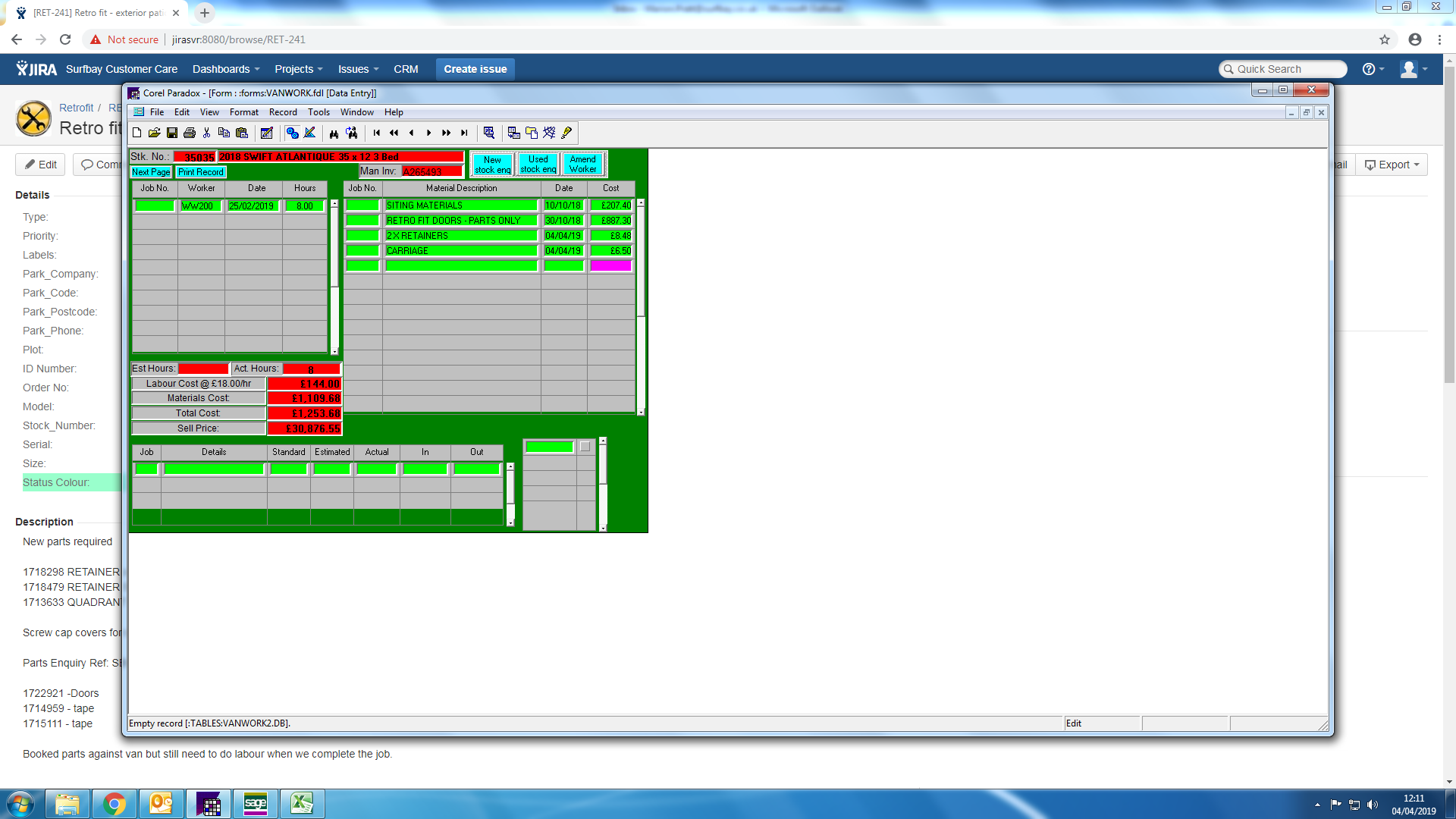This screenshot has height=819, width=1456.
Task: Go to the first record arrow
Action: coord(377,133)
